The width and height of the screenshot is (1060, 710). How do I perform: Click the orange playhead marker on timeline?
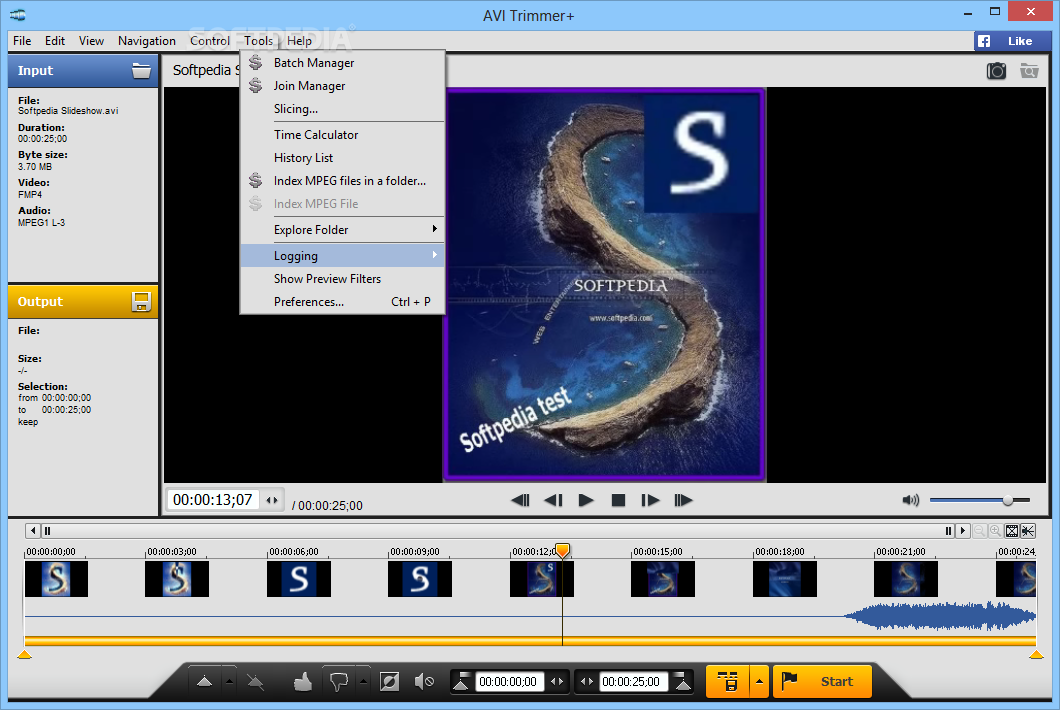[562, 550]
